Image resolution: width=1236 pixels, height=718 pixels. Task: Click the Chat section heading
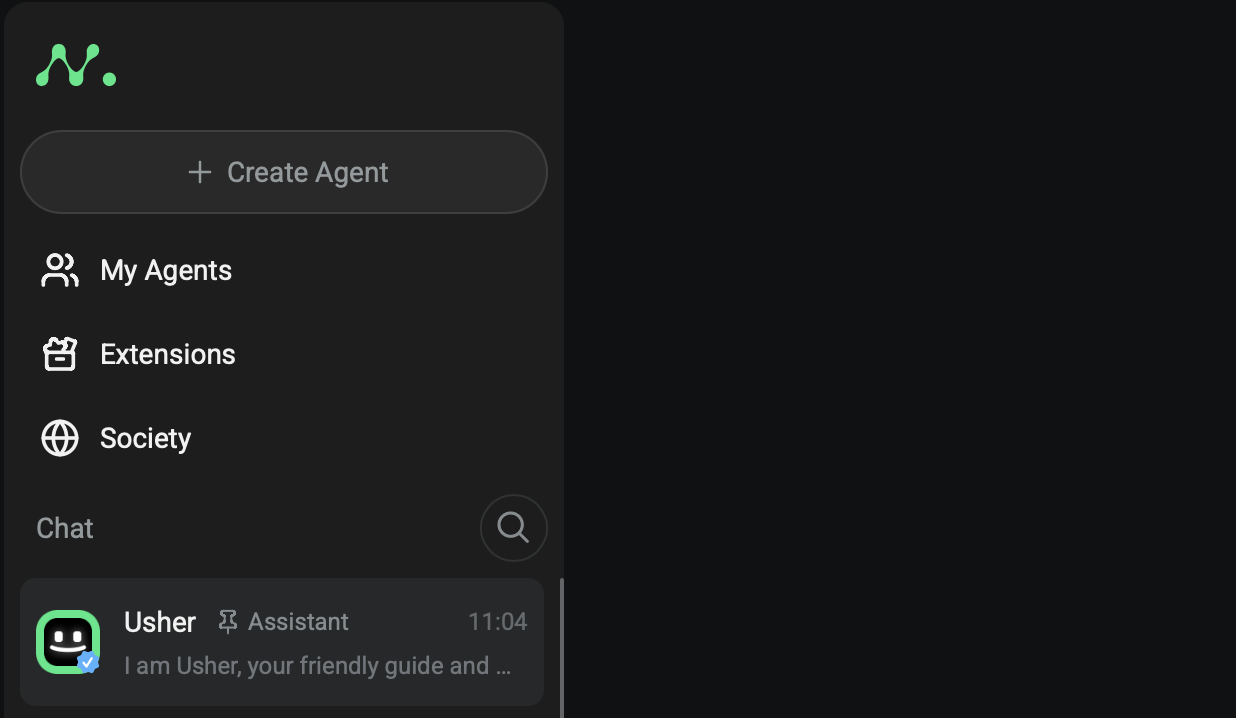[x=65, y=528]
